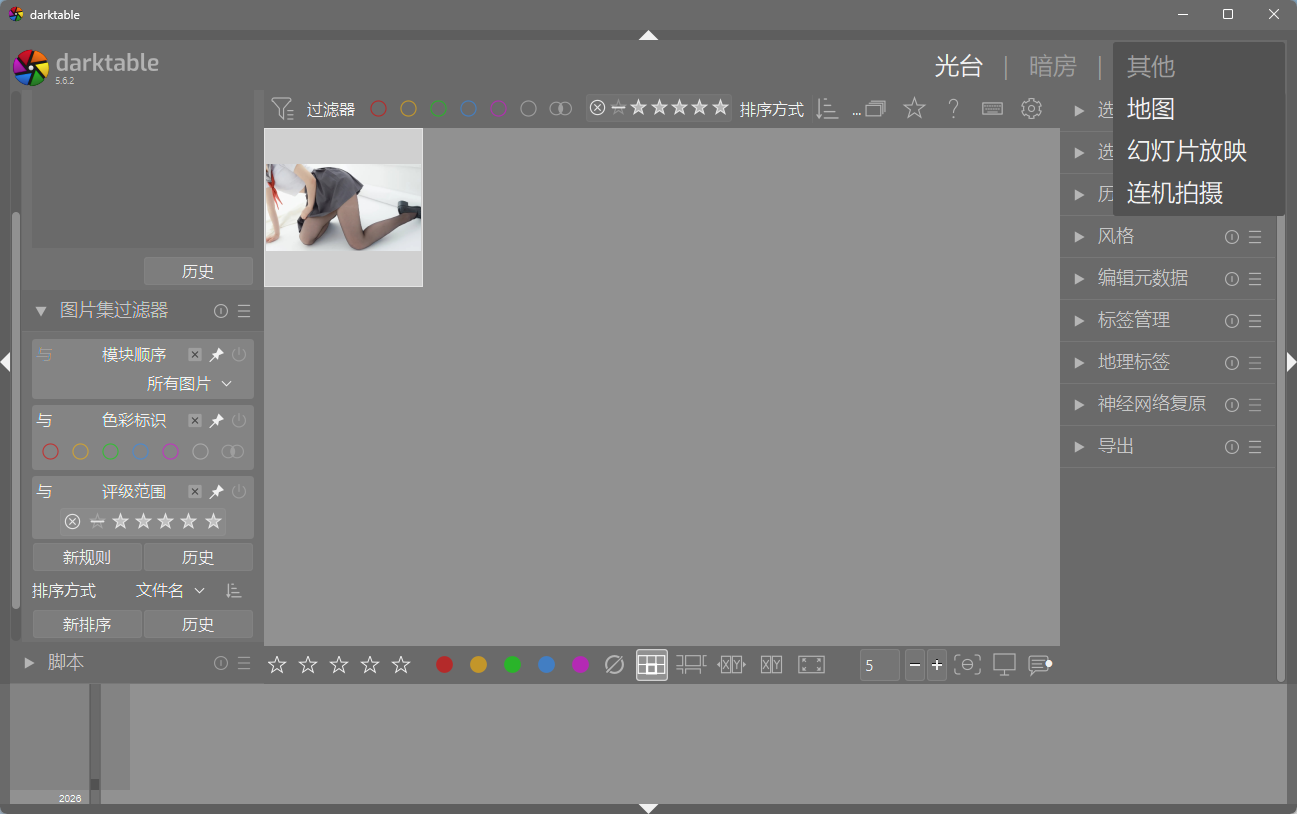Apply the green color label in bottom toolbar
The image size is (1297, 814).
[x=513, y=665]
